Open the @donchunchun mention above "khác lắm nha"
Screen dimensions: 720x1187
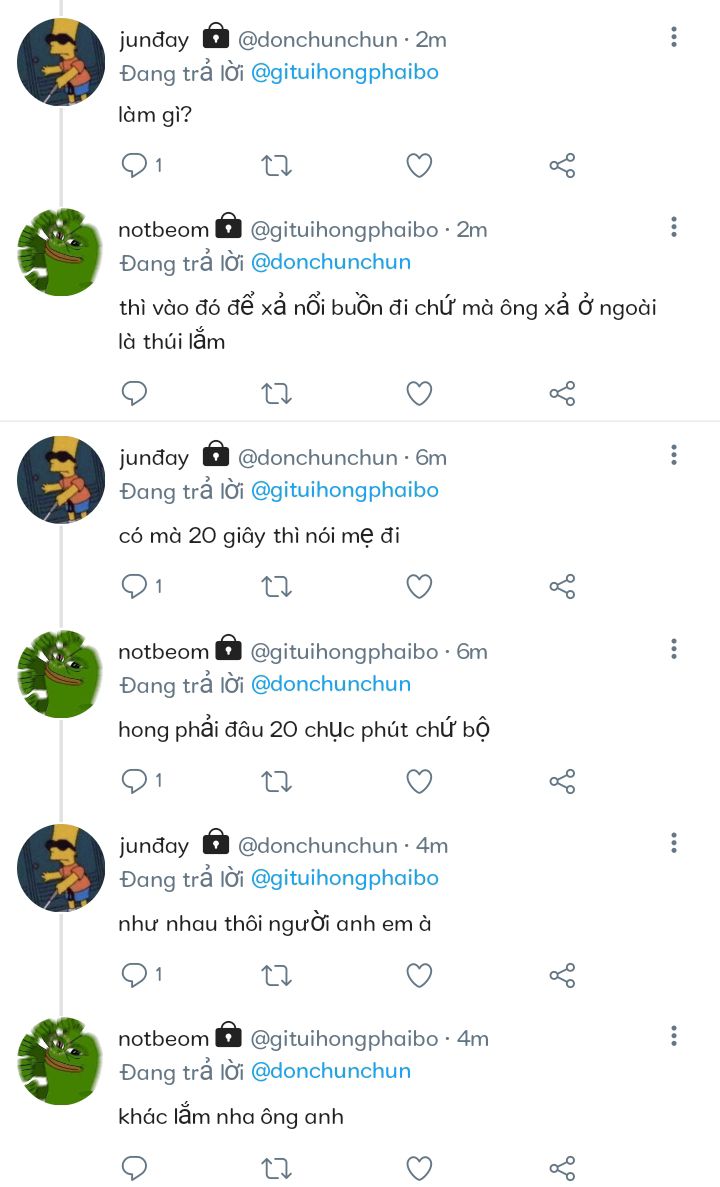click(x=330, y=1071)
